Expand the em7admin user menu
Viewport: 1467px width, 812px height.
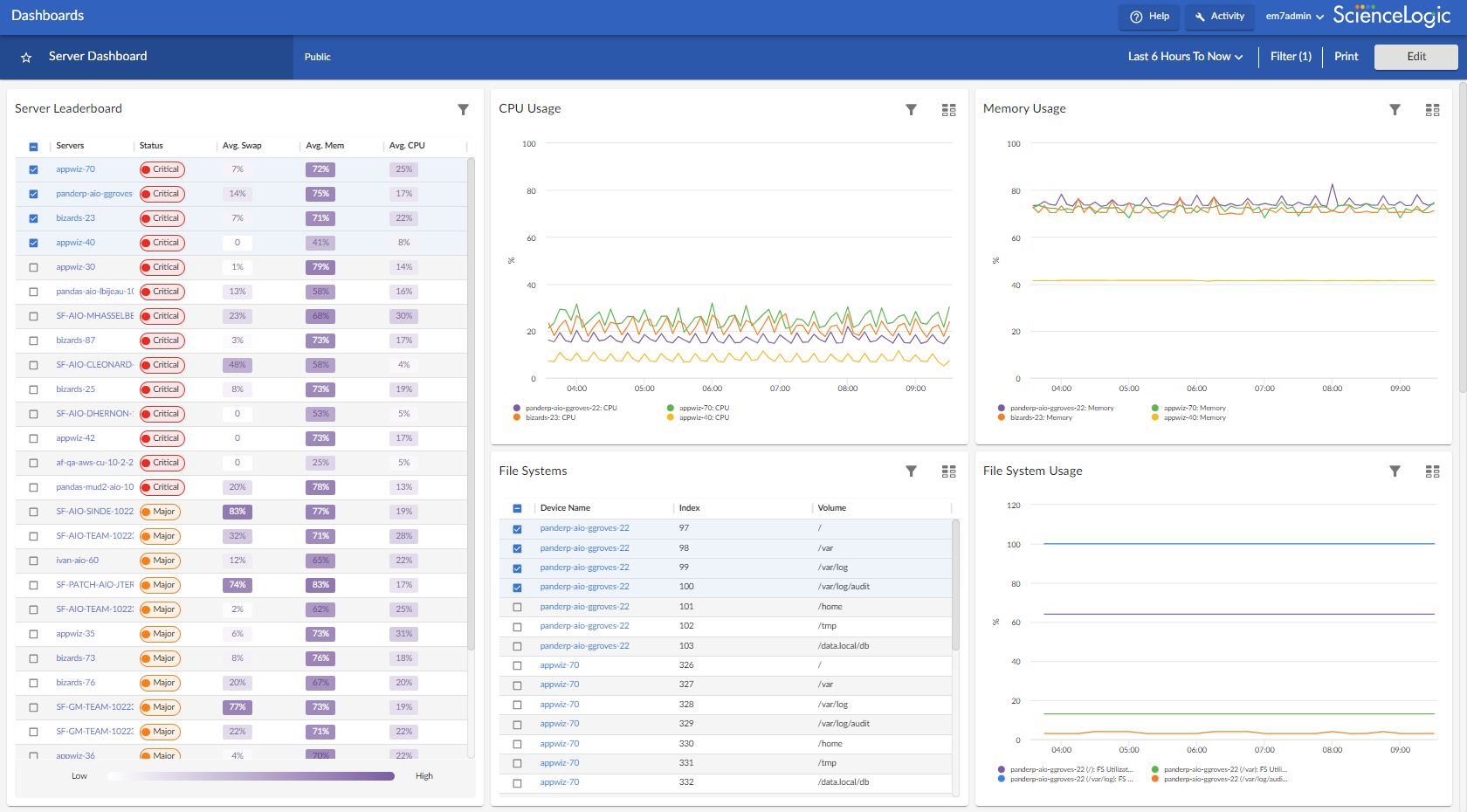(1294, 17)
